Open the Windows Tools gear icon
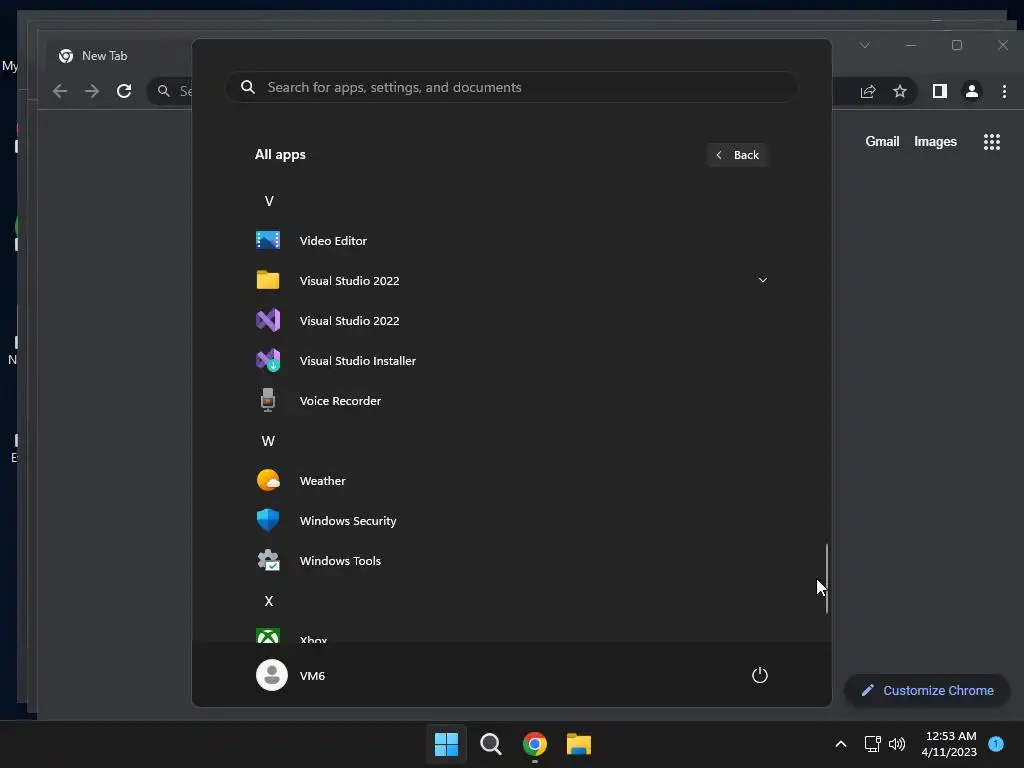 (268, 560)
